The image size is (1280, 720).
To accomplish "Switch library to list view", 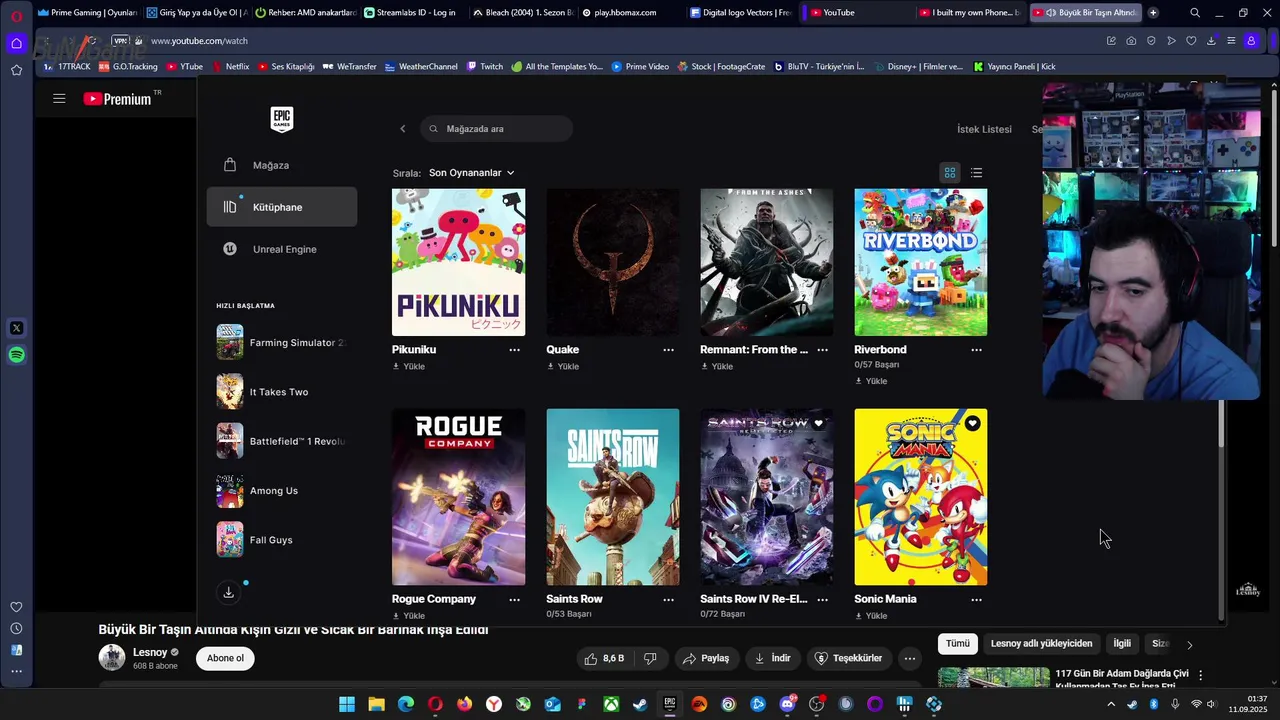I will pos(977,173).
